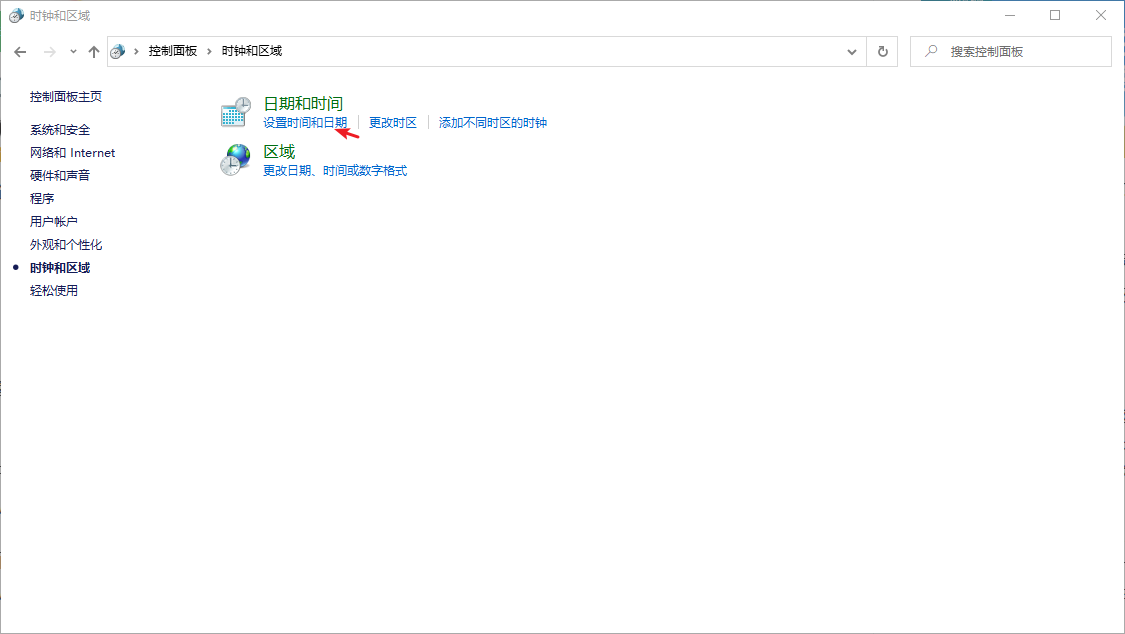Click the 日期和时间 calendar clock icon
This screenshot has height=634, width=1125.
pyautogui.click(x=235, y=112)
